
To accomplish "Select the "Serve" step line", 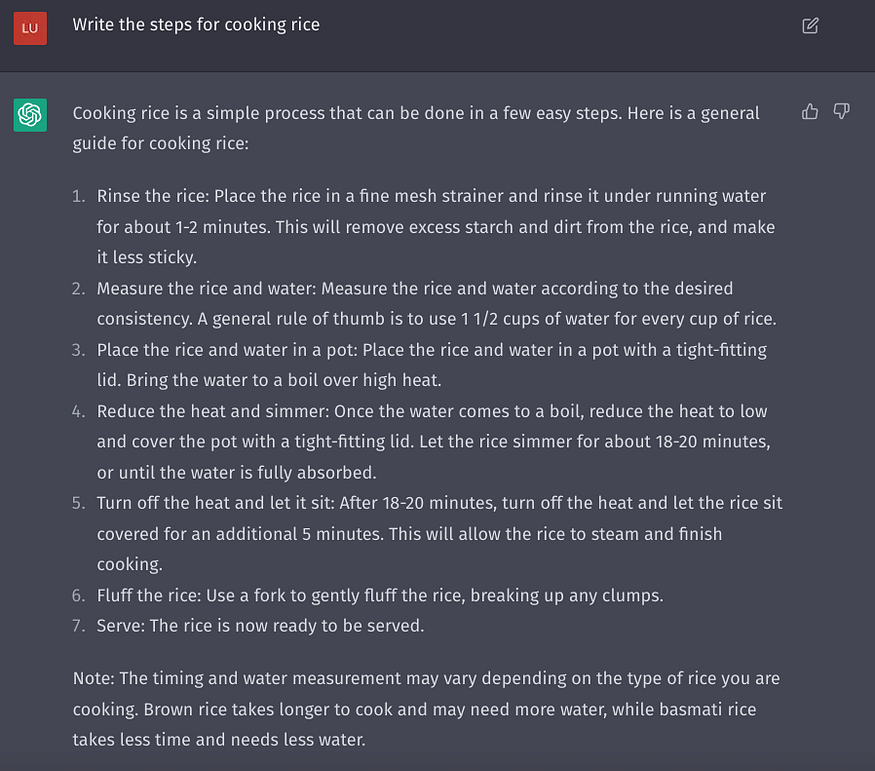I will pyautogui.click(x=260, y=626).
